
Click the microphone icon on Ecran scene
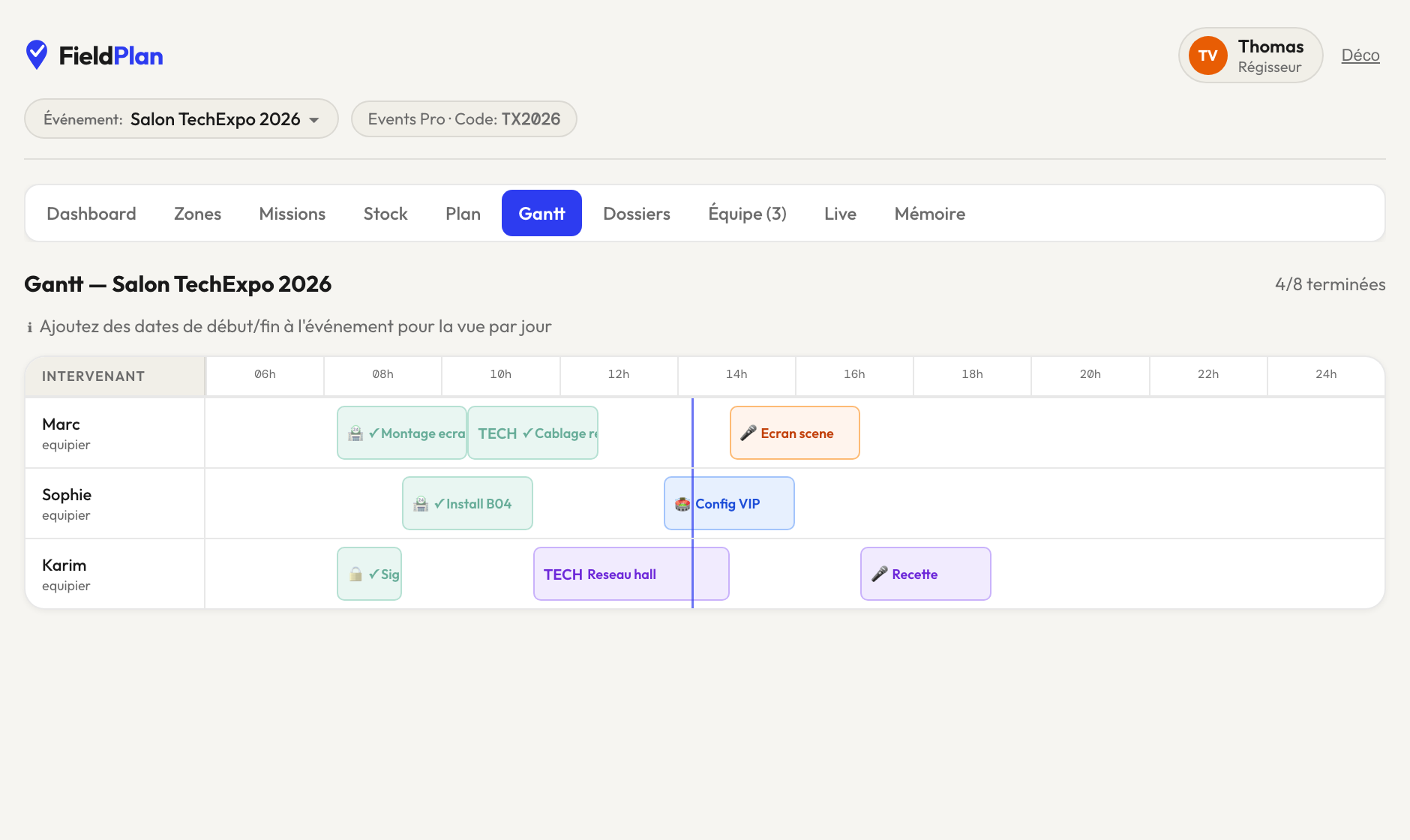(x=748, y=433)
